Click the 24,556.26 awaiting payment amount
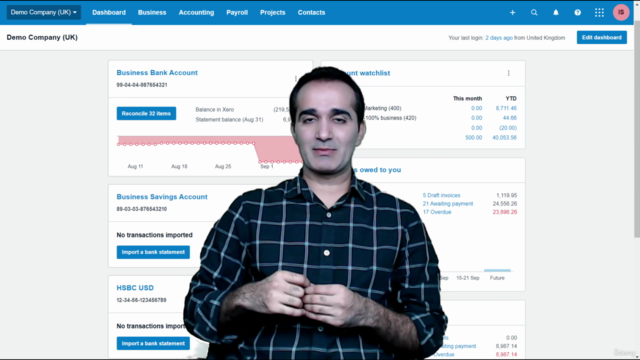Screen dimensions: 640x360 click(505, 204)
